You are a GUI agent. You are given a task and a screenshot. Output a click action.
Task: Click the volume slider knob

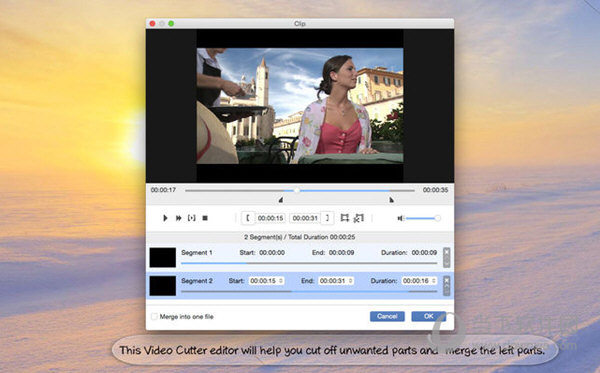tap(437, 218)
